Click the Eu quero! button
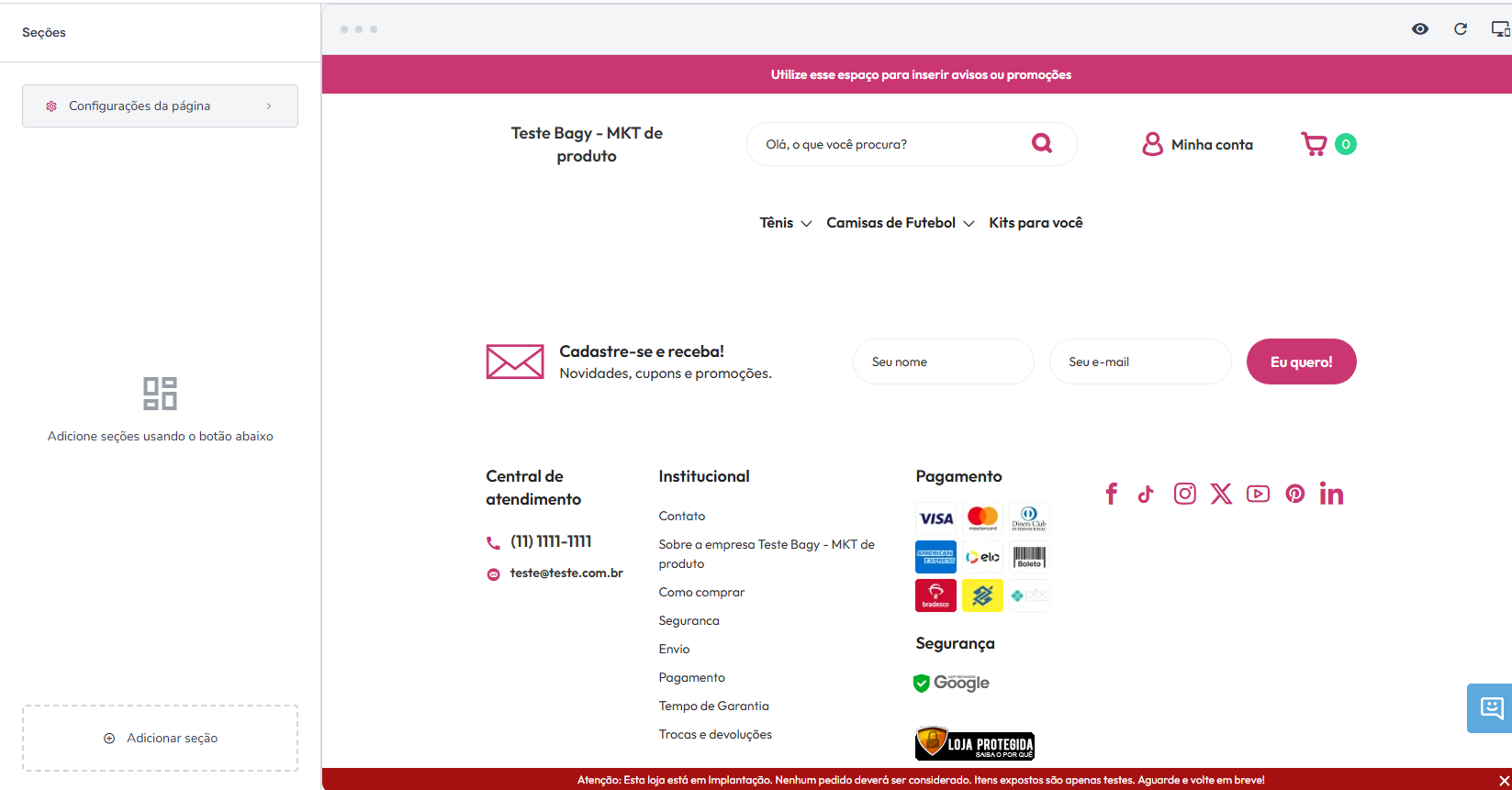The width and height of the screenshot is (1512, 790). (1301, 362)
